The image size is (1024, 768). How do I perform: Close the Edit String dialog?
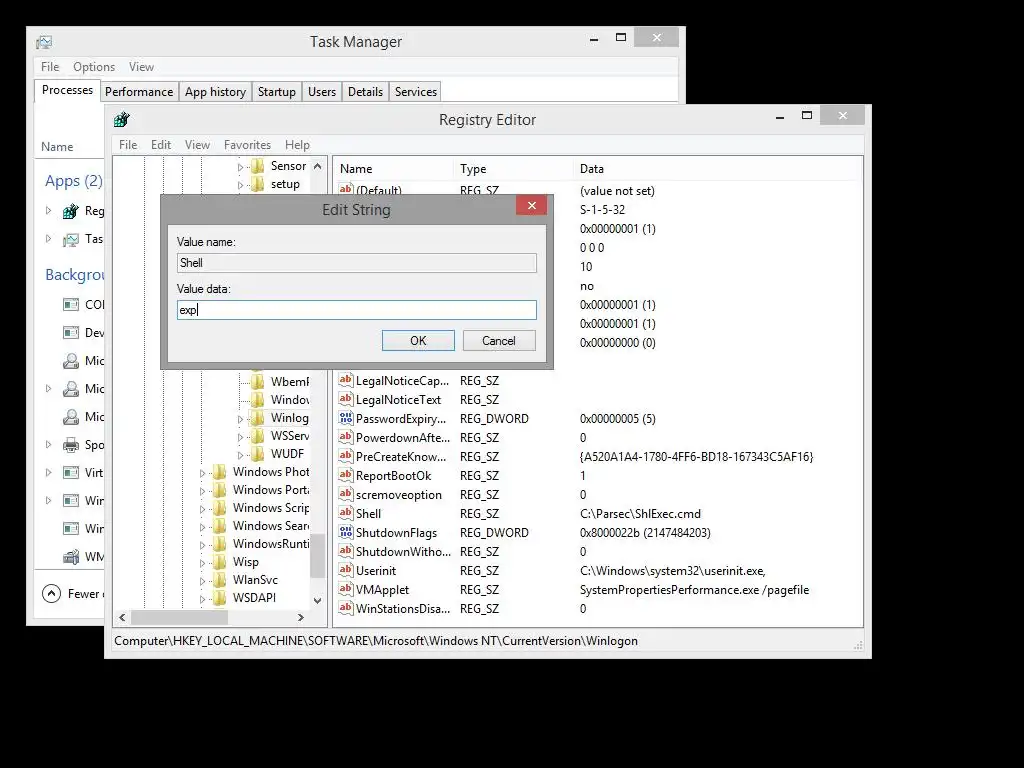click(532, 206)
